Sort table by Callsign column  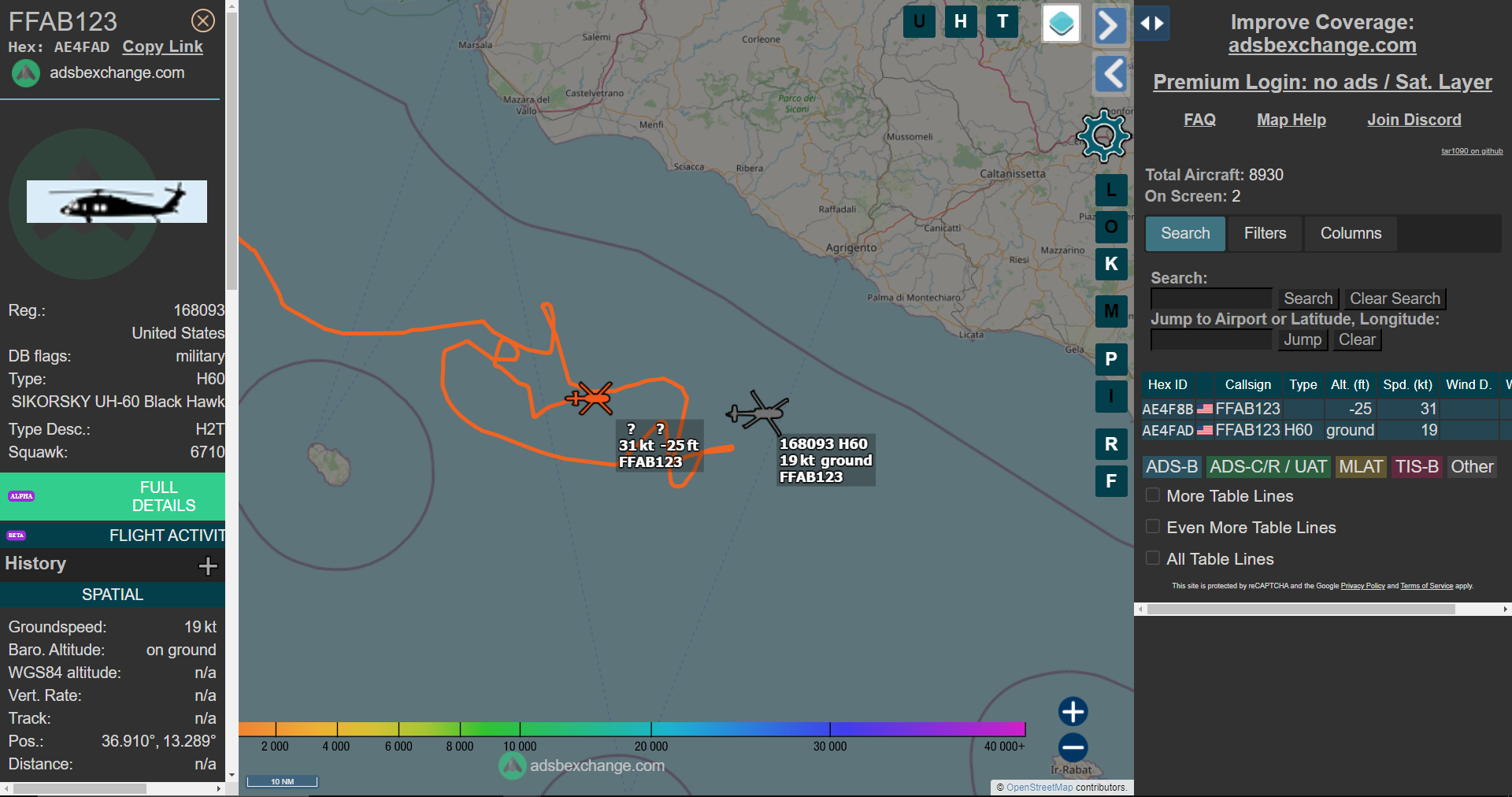tap(1247, 384)
